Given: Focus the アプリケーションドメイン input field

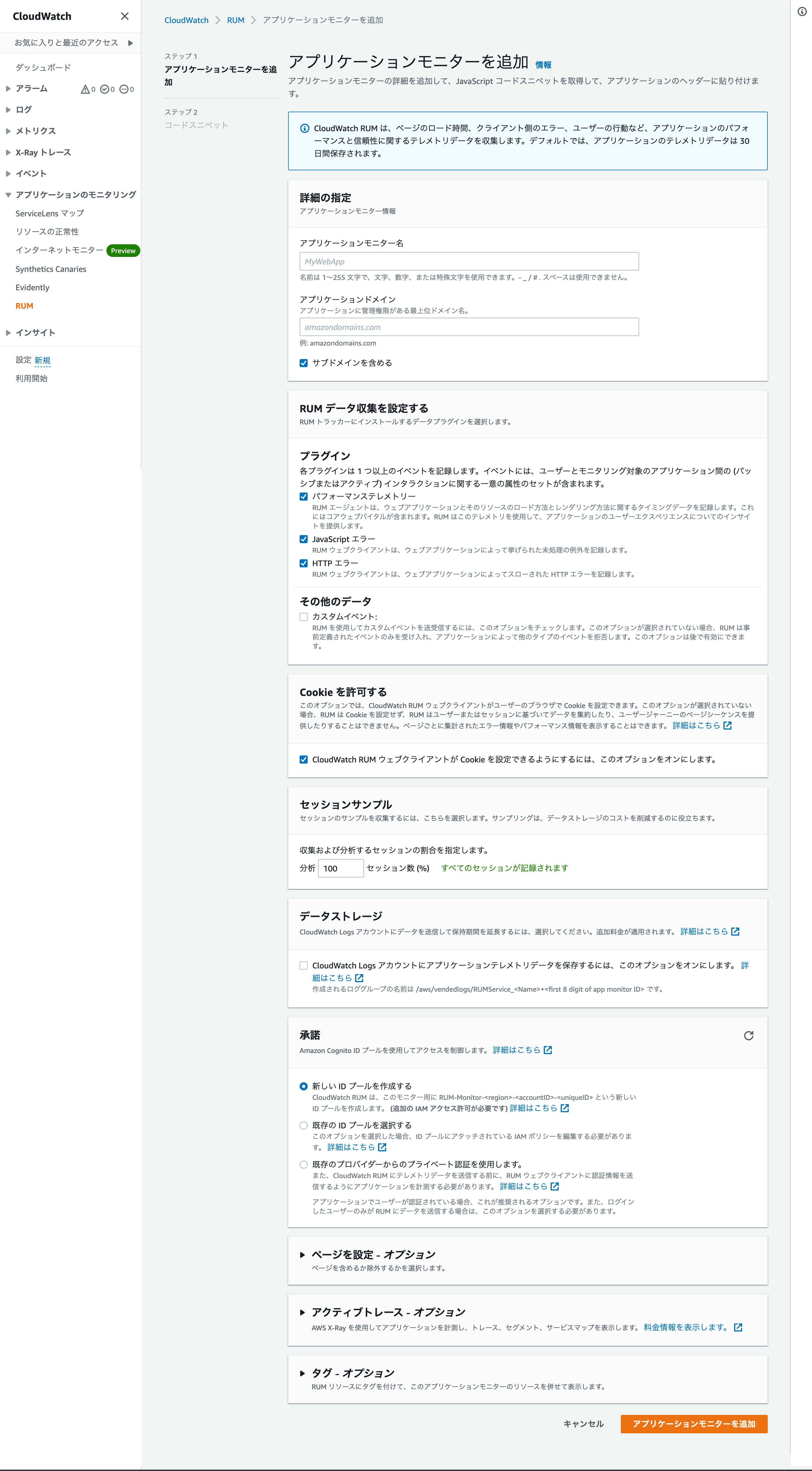Looking at the screenshot, I should pyautogui.click(x=469, y=327).
